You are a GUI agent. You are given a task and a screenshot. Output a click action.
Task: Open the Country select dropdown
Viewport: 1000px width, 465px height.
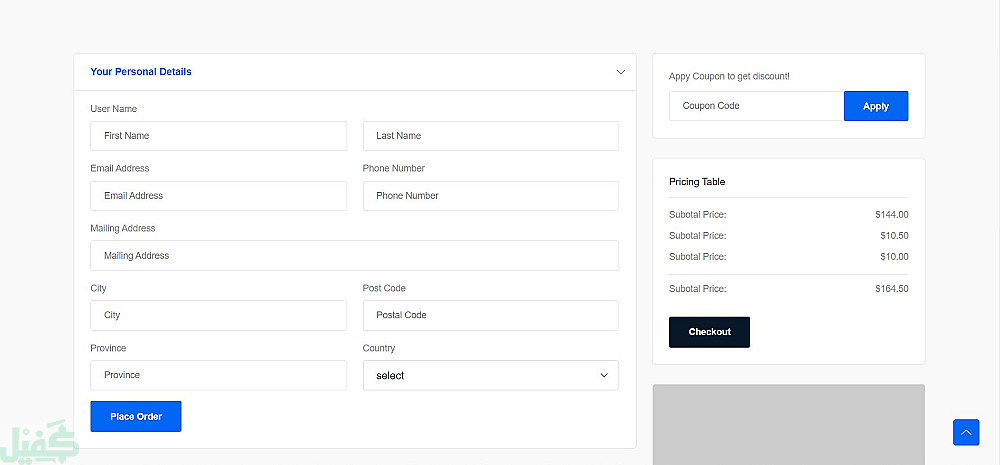(x=490, y=375)
